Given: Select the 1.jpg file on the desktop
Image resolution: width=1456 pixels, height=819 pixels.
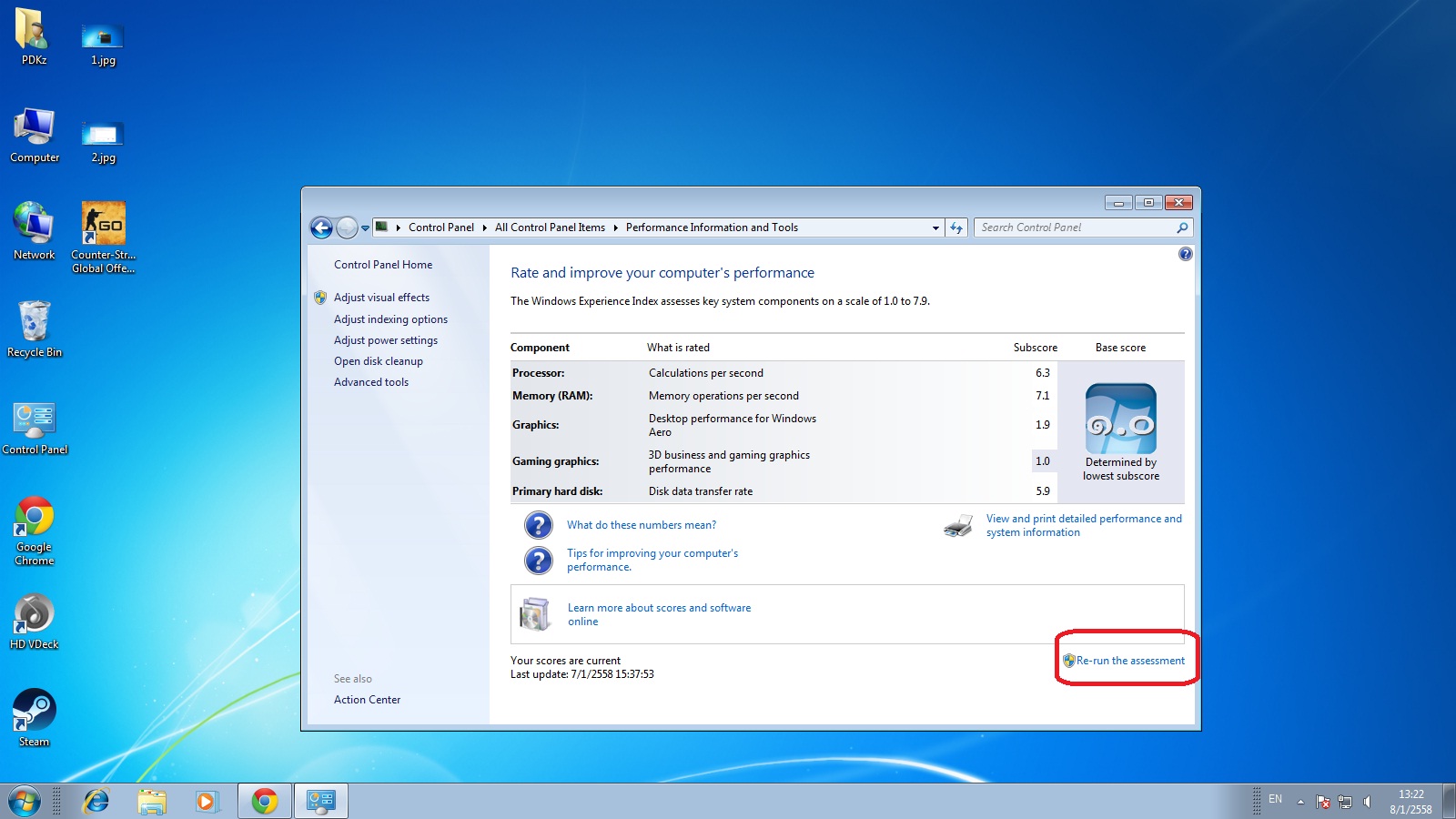Looking at the screenshot, I should pos(103,44).
